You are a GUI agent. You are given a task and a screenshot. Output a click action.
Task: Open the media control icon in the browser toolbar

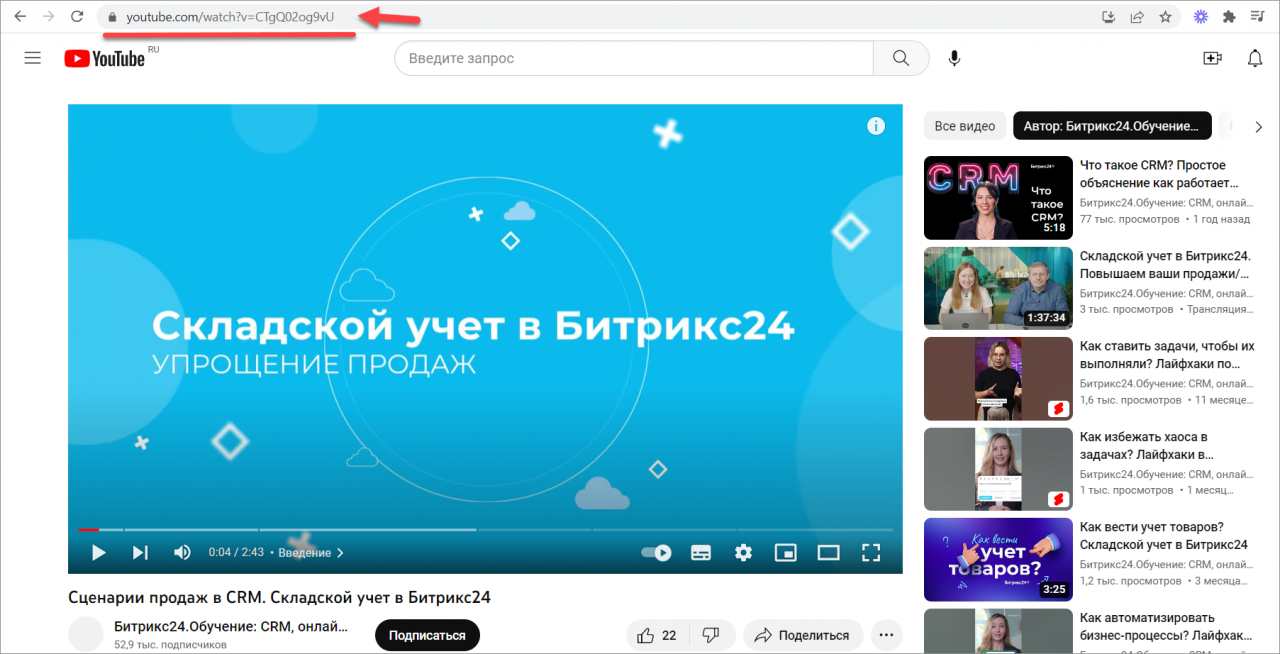click(1257, 17)
